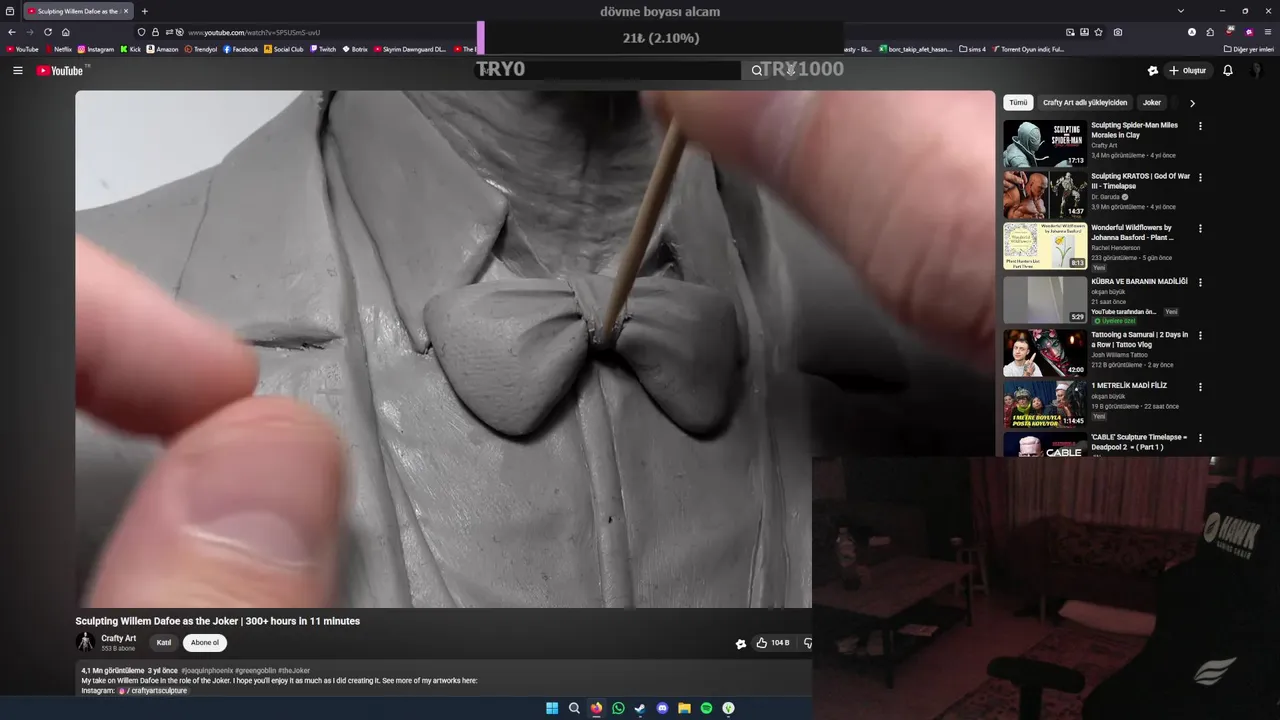This screenshot has width=1280, height=720.
Task: Select the Joker filter chip
Action: (x=1152, y=102)
